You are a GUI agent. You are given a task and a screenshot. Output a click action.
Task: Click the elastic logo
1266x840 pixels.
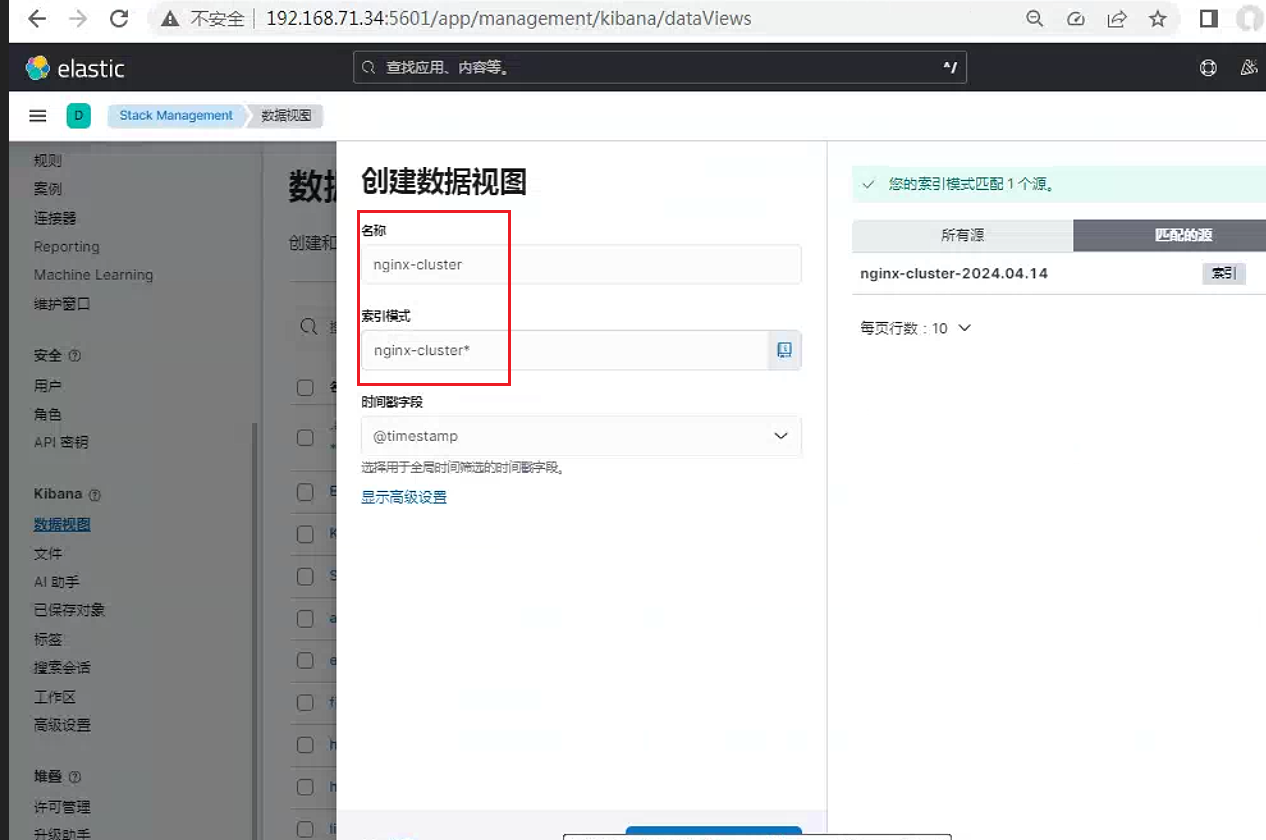click(75, 68)
